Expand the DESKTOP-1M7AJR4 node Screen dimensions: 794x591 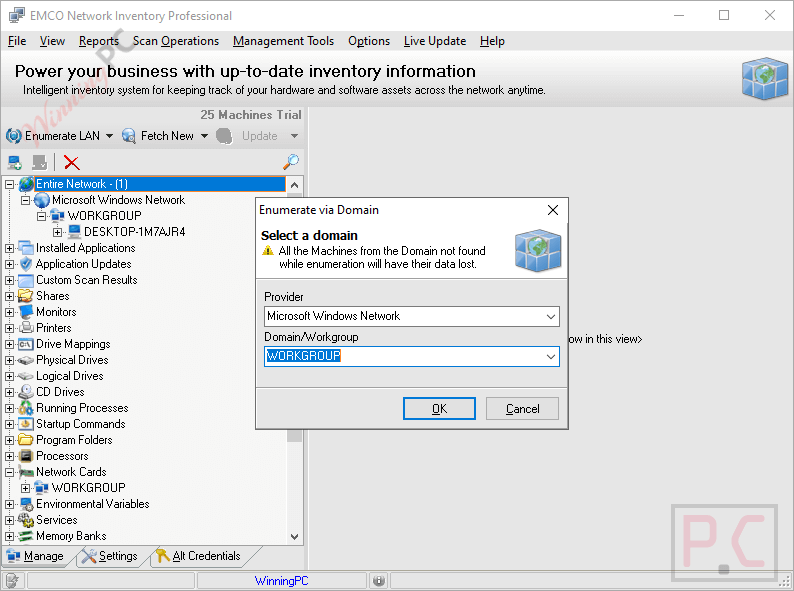point(57,232)
